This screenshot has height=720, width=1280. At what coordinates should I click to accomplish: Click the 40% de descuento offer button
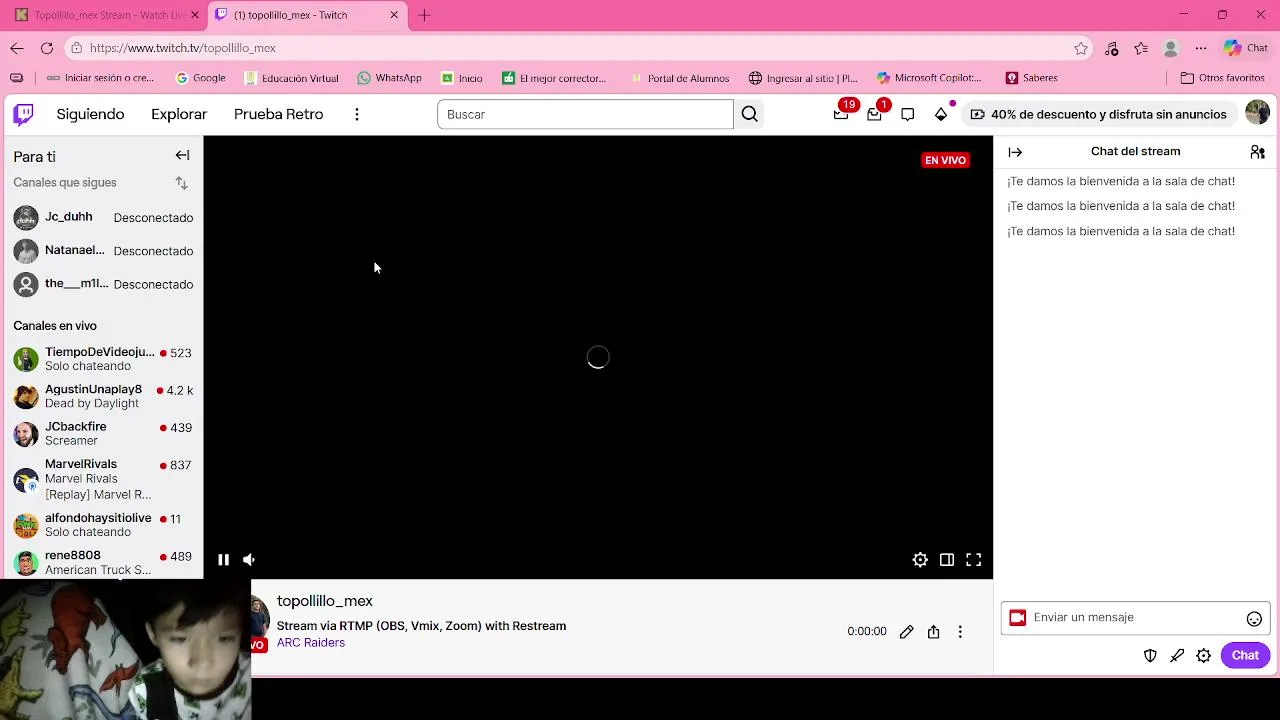click(x=1099, y=114)
